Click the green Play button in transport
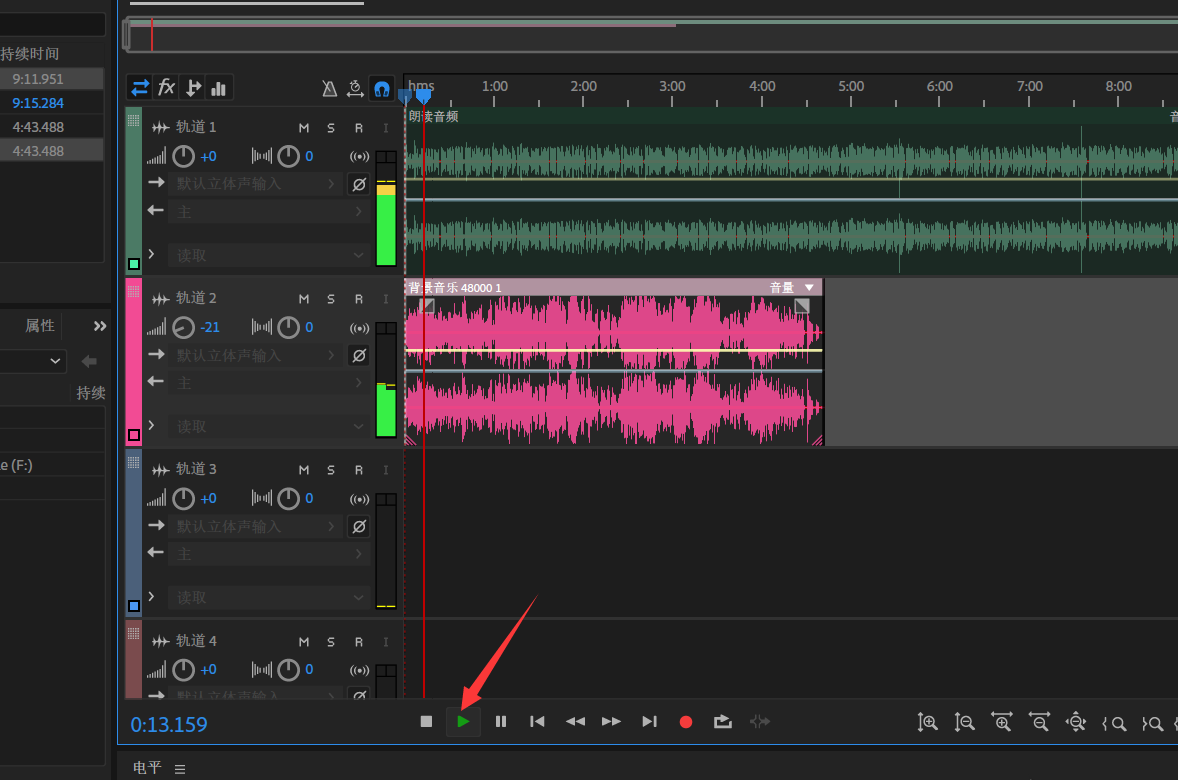The height and width of the screenshot is (780, 1178). coord(463,721)
